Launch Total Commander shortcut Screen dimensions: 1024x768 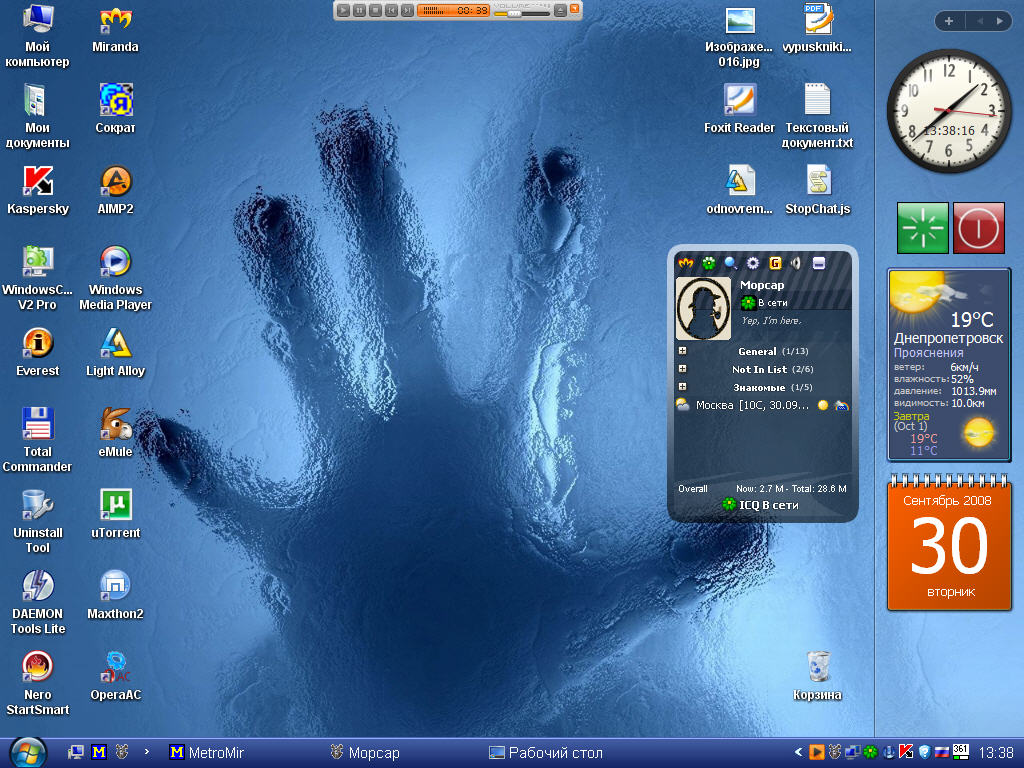pos(37,441)
